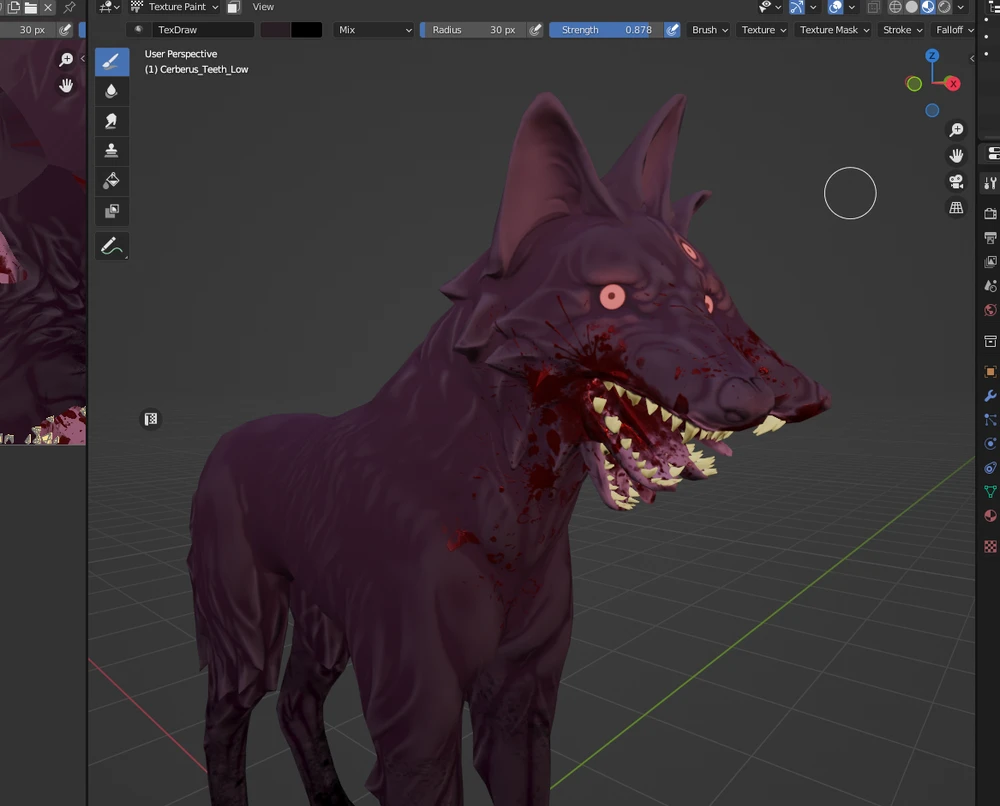
Task: Open Object properties tab
Action: (x=990, y=372)
